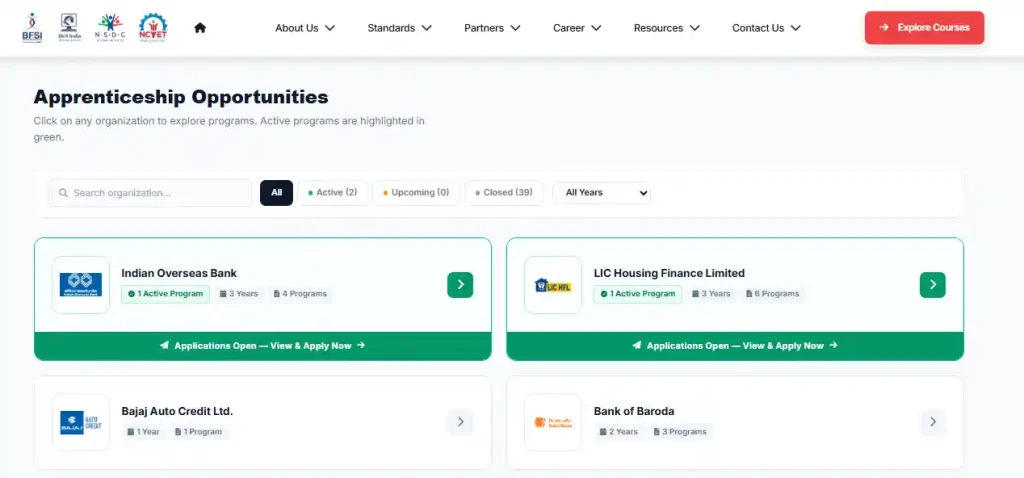
Task: Click the BFSI logo in header
Action: point(31,28)
